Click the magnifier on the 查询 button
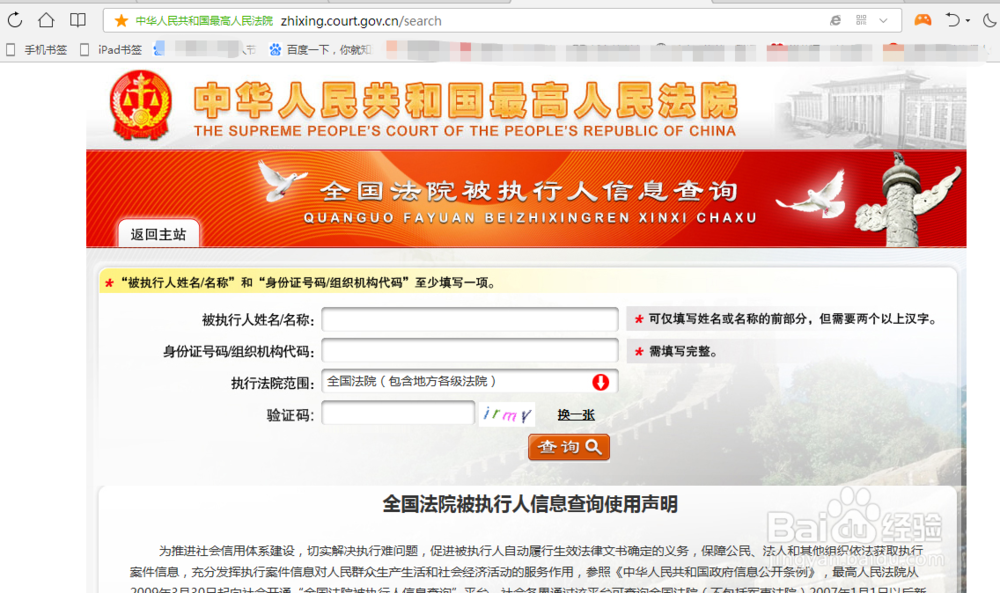 pos(591,447)
